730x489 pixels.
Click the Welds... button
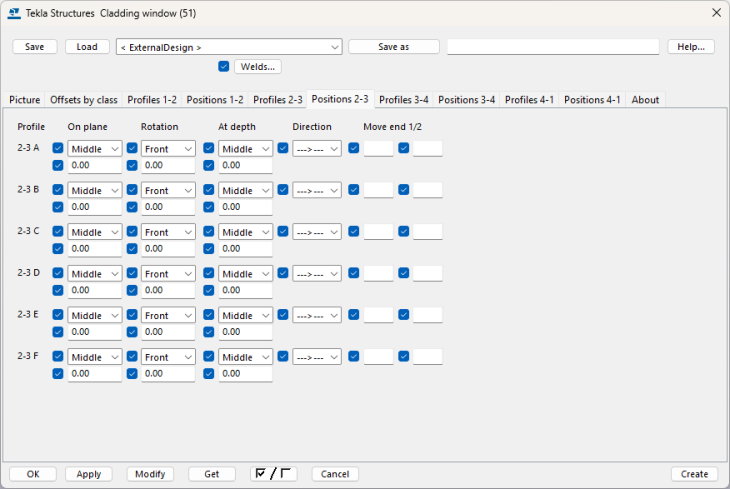click(x=258, y=67)
